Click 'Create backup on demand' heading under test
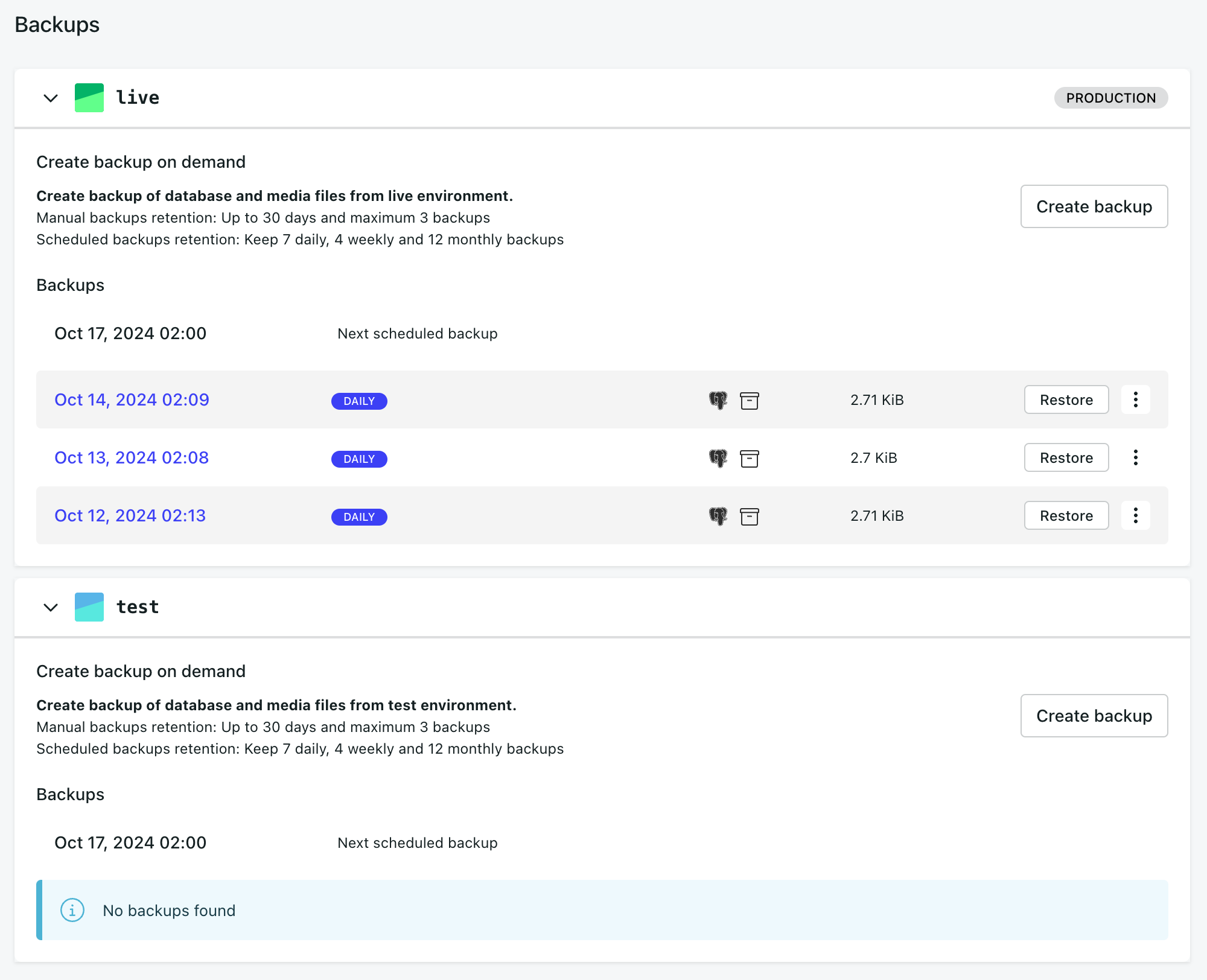The width and height of the screenshot is (1207, 980). point(141,671)
